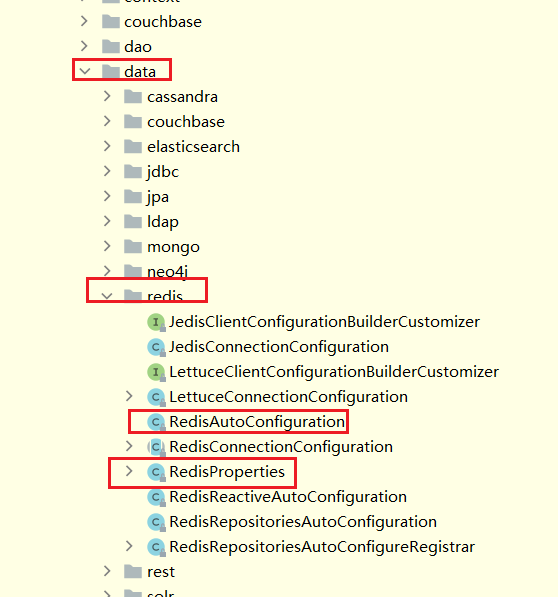Click the JedisConnectionConfiguration class icon
This screenshot has width=558, height=597.
[x=156, y=347]
